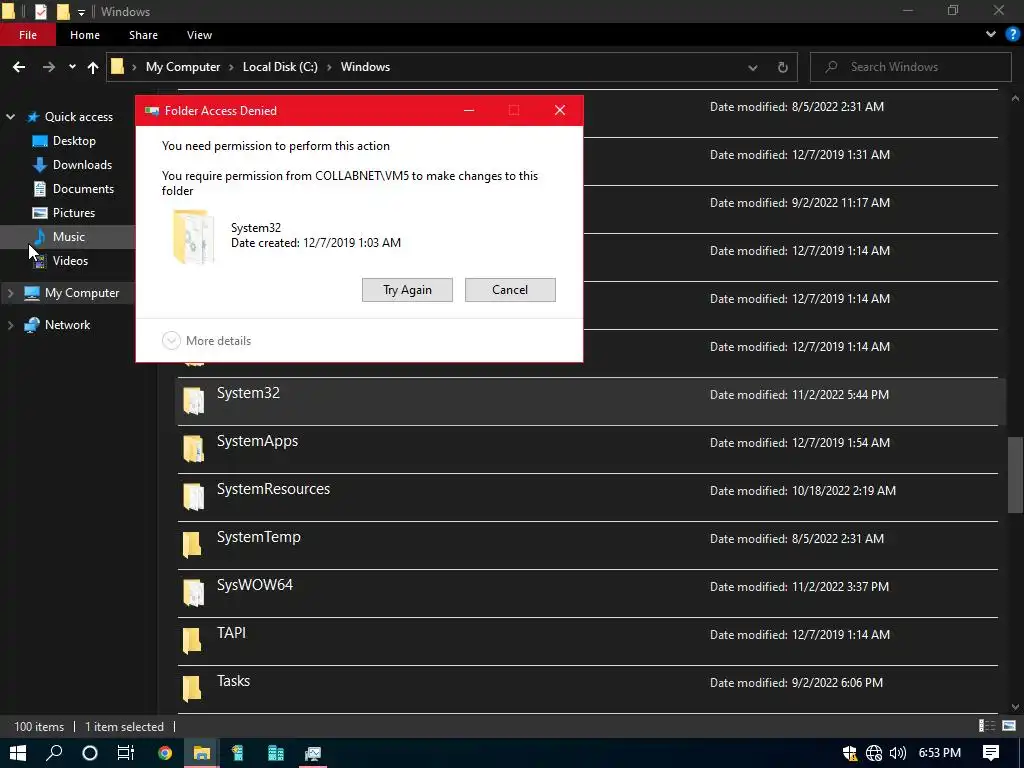
Task: Minimize the Folder Access Denied dialog
Action: click(469, 110)
